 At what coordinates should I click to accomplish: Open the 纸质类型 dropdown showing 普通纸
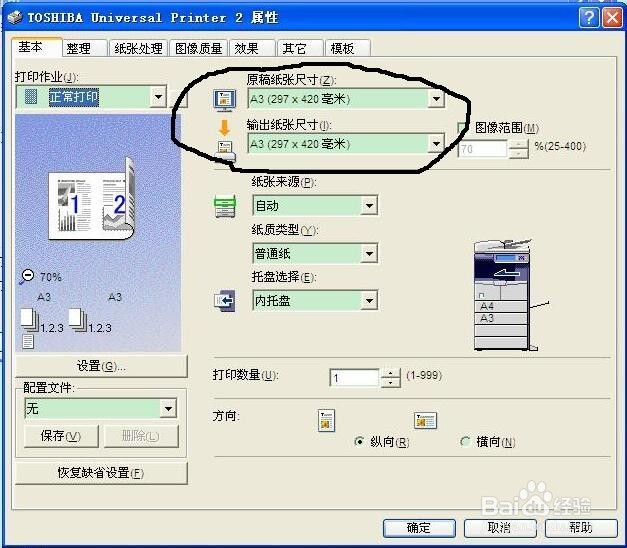pos(369,253)
